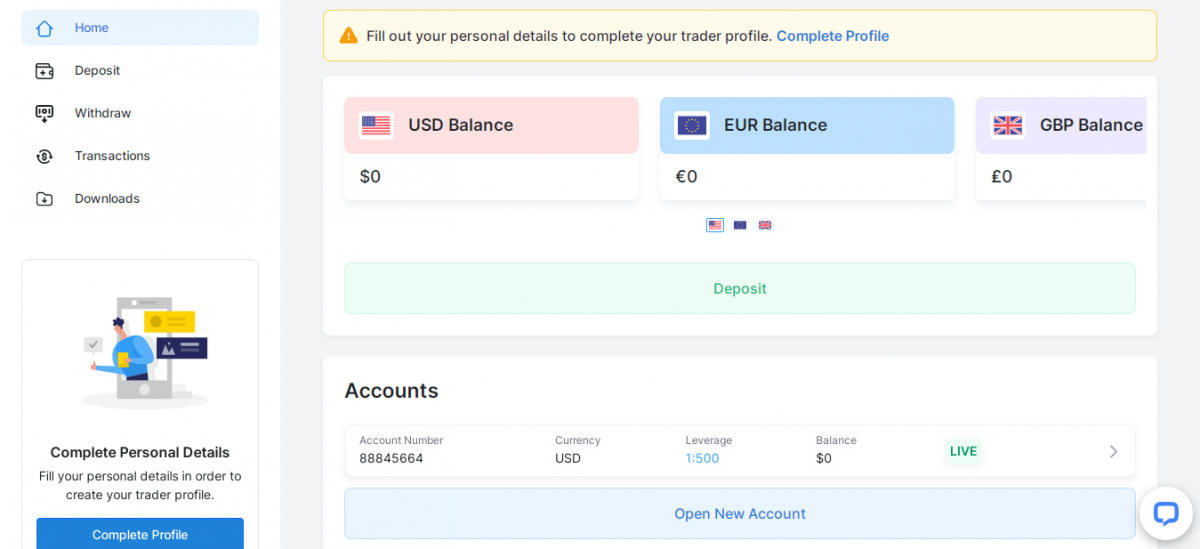The height and width of the screenshot is (549, 1200).
Task: Click the Open New Account button
Action: click(x=740, y=513)
